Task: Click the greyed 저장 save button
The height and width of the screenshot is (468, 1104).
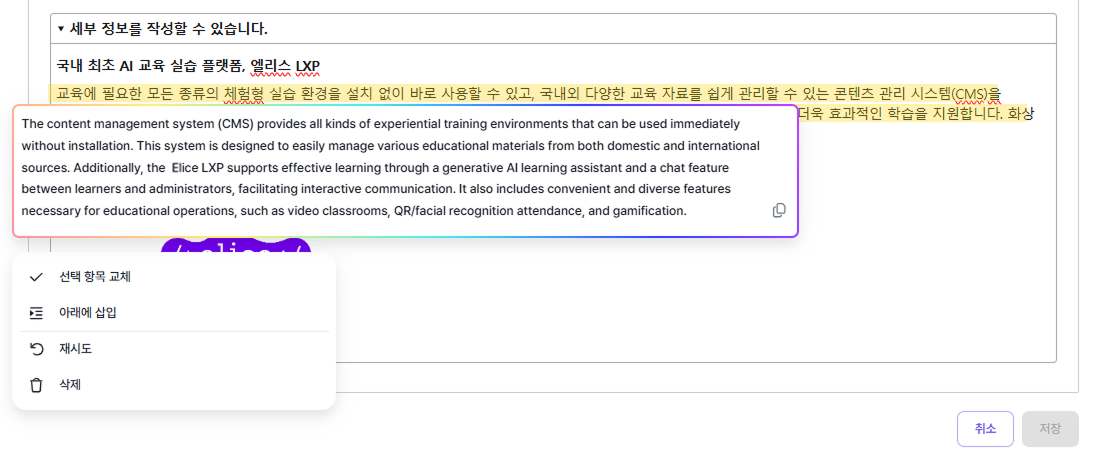Action: (1050, 429)
